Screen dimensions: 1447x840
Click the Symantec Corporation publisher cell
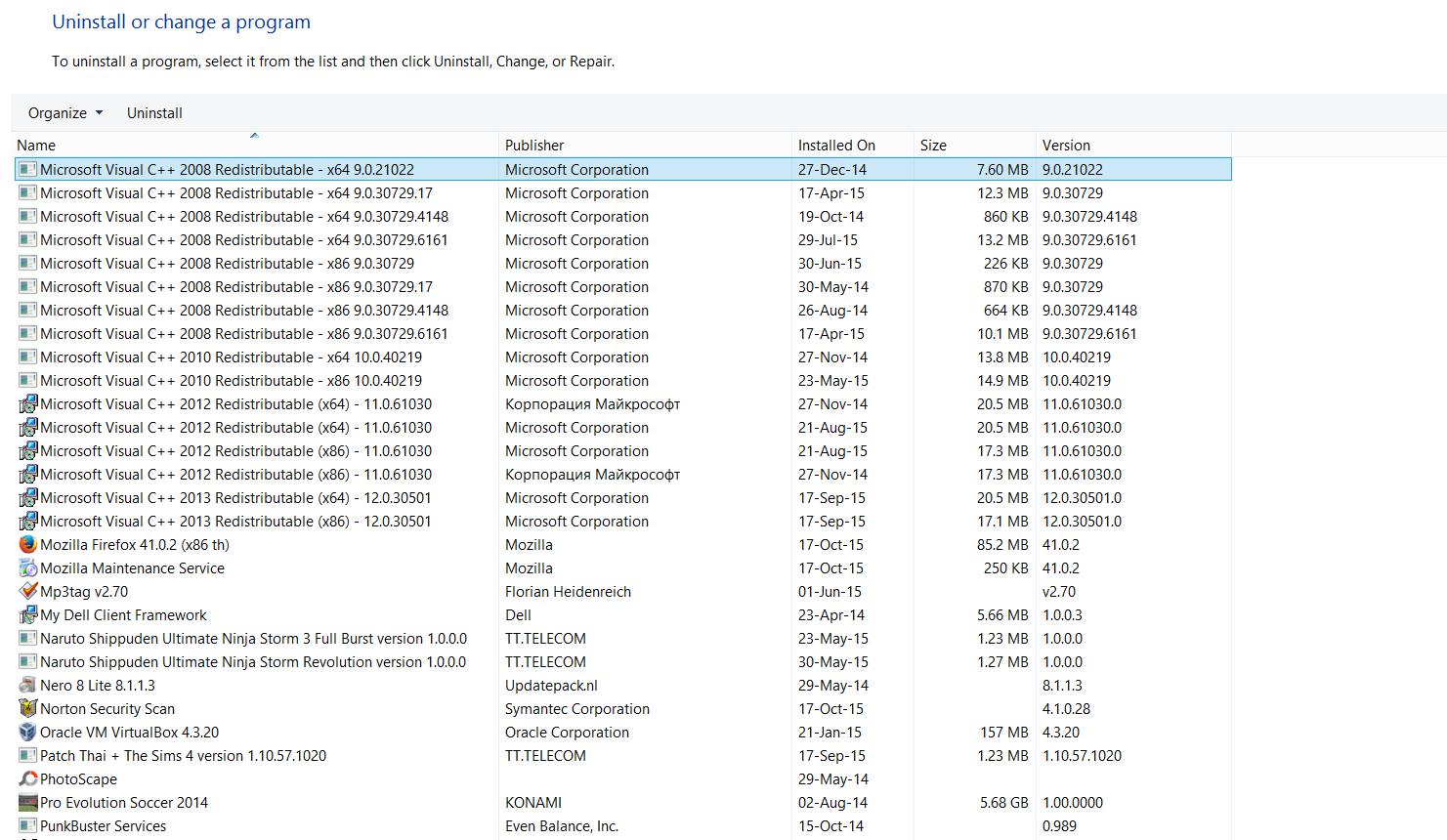click(x=577, y=709)
